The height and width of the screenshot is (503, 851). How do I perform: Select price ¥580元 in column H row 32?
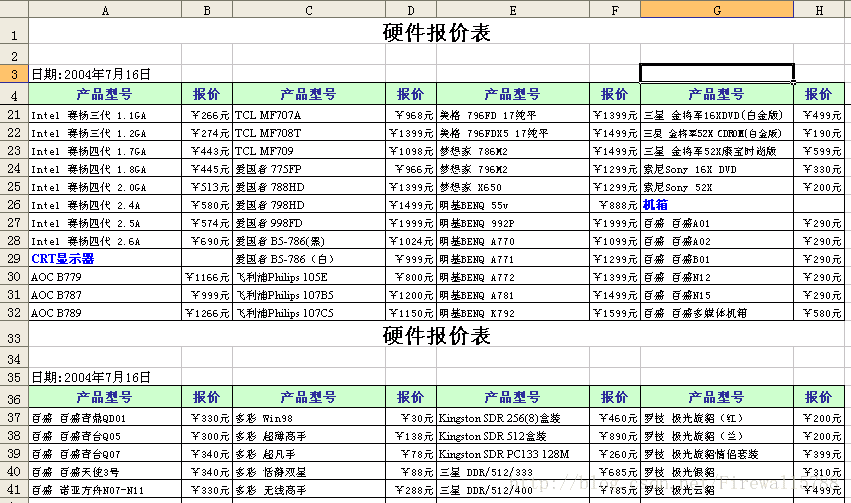coord(819,313)
